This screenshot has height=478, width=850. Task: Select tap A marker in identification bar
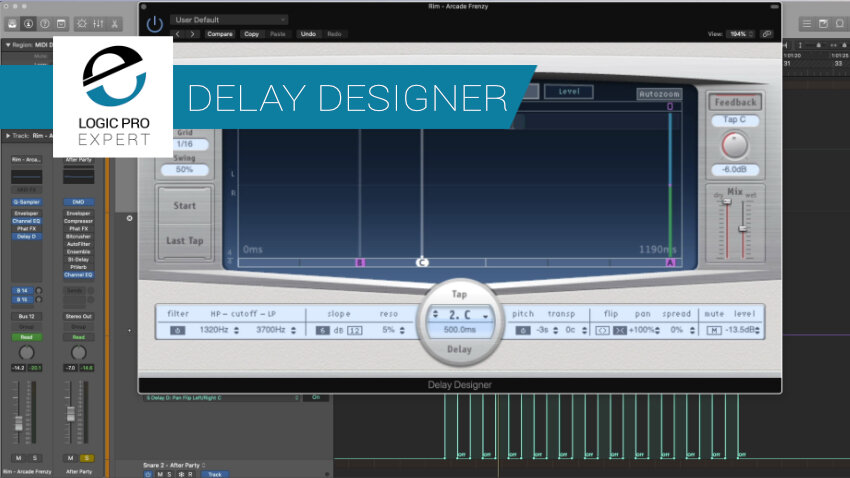[x=671, y=263]
